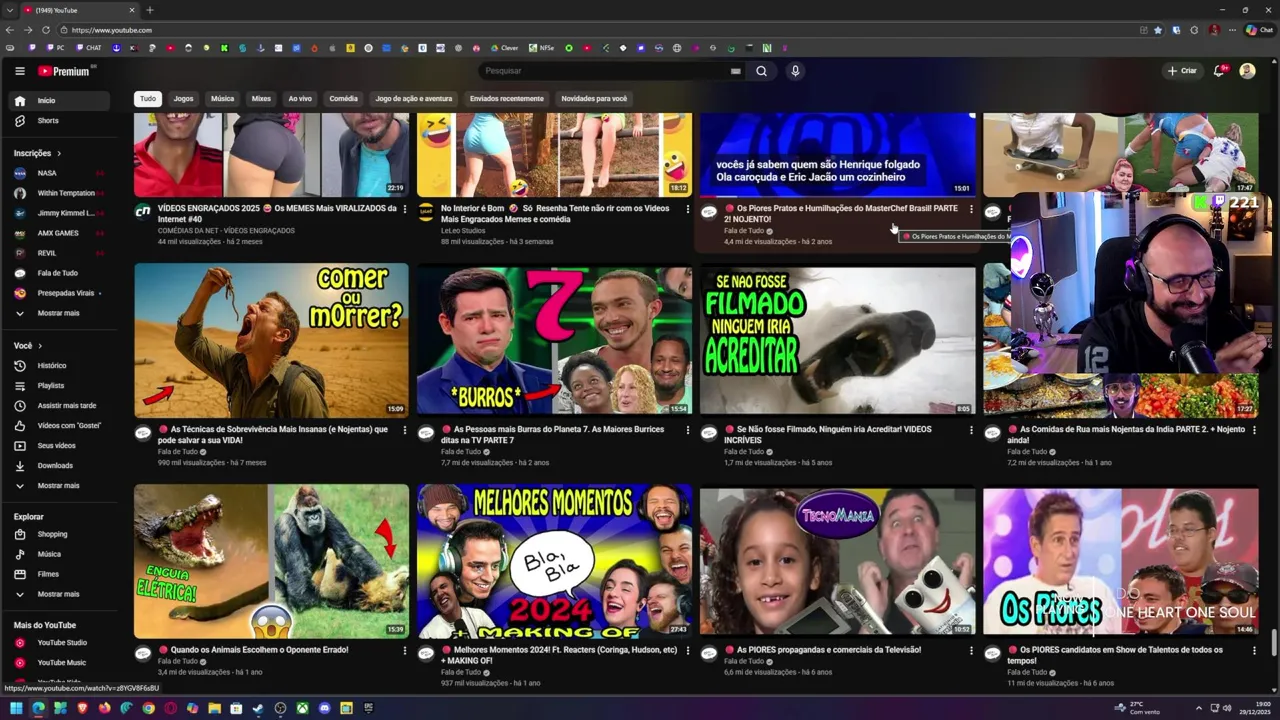This screenshot has width=1280, height=720.
Task: Select the Jogos filter chip
Action: pyautogui.click(x=183, y=99)
